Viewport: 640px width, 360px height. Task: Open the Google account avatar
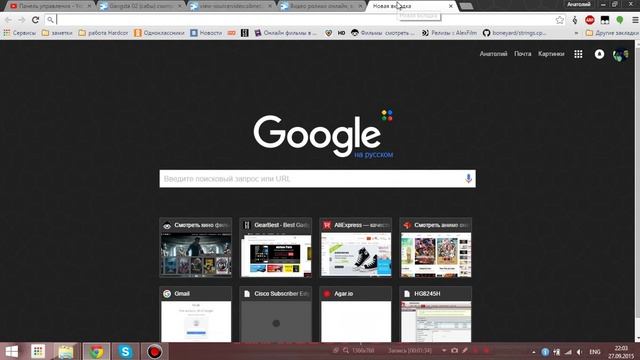[620, 54]
